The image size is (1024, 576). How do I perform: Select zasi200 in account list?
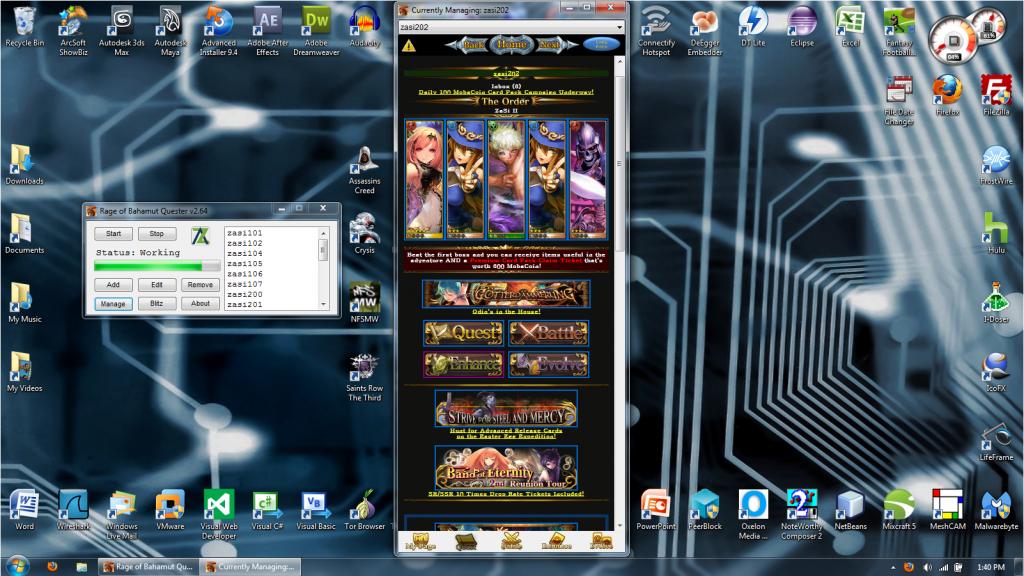tap(245, 295)
